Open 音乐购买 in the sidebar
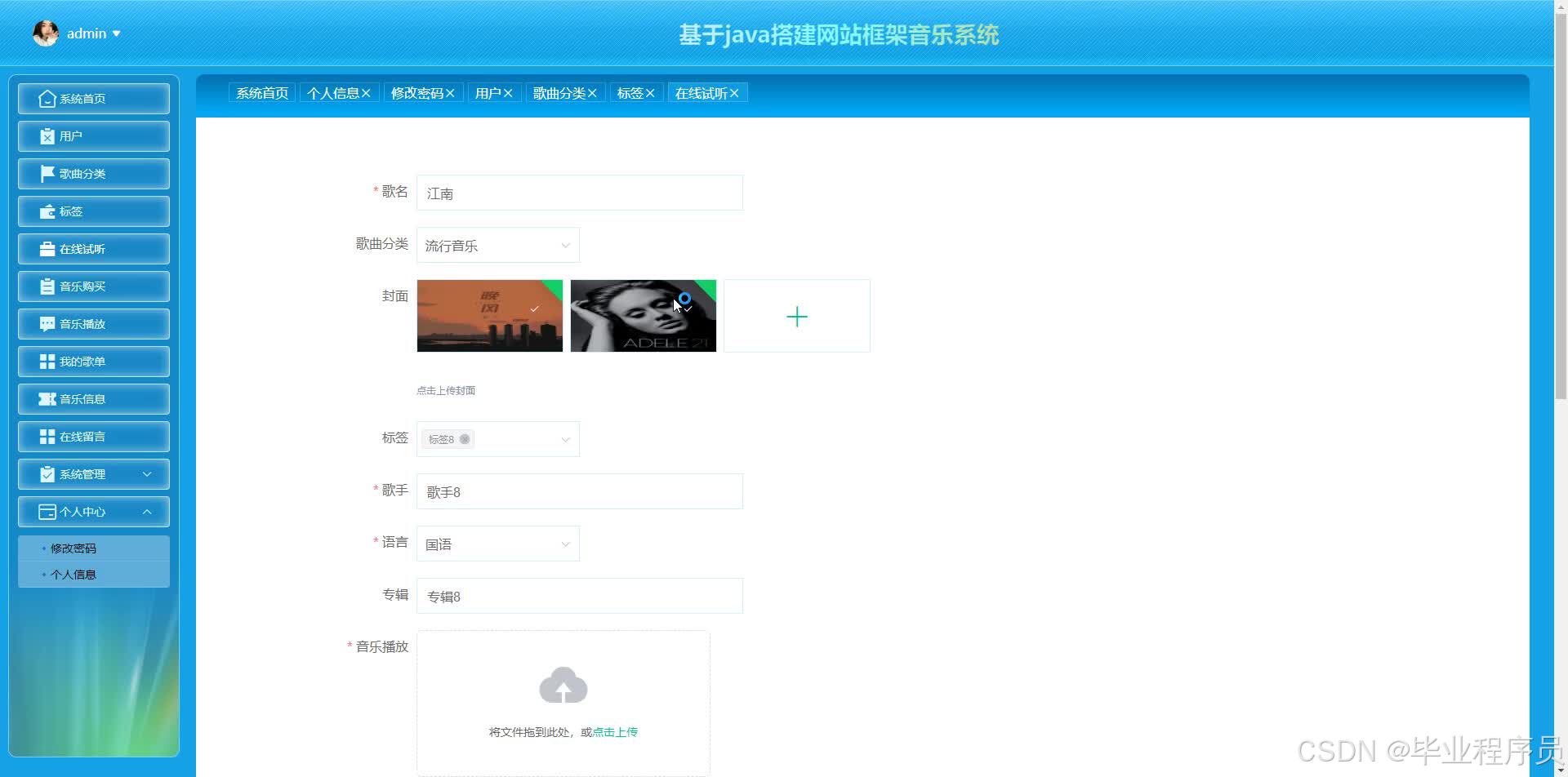The height and width of the screenshot is (777, 1568). pos(94,286)
